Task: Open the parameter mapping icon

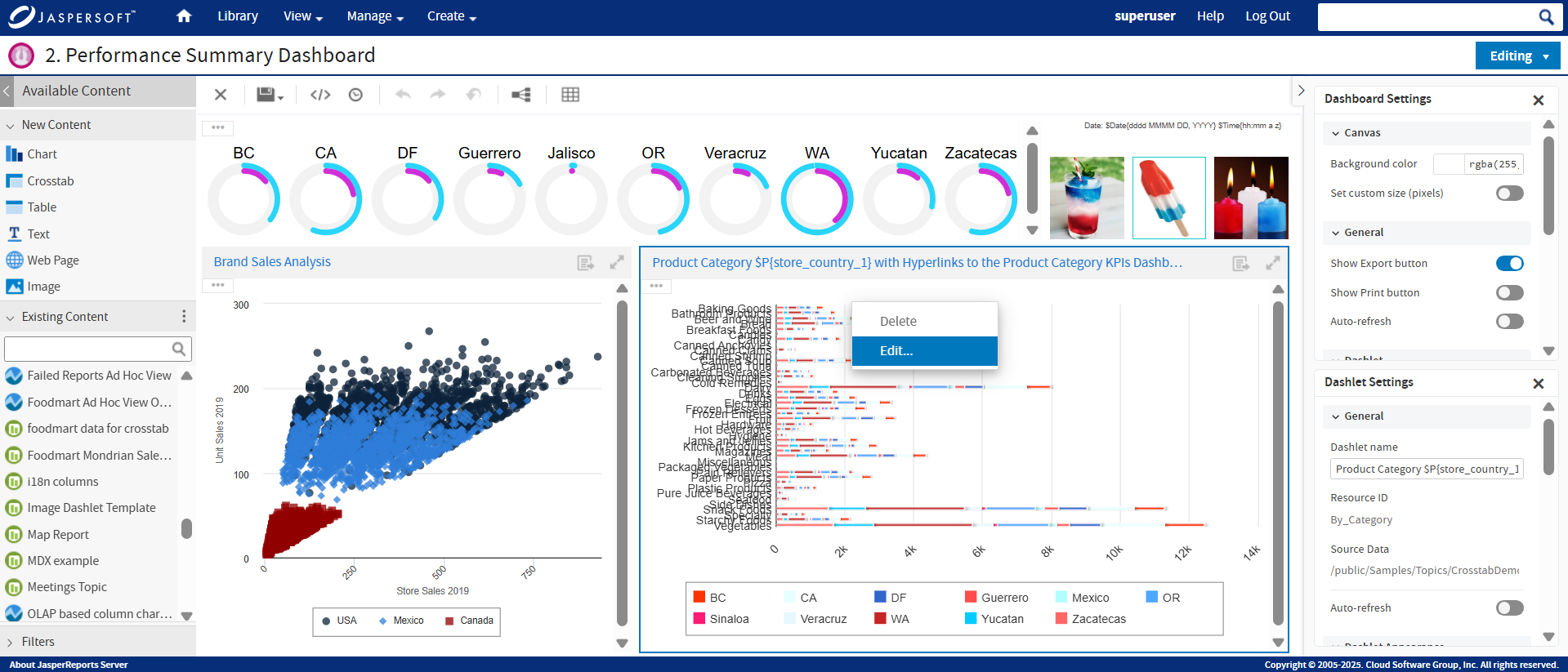Action: tap(521, 95)
